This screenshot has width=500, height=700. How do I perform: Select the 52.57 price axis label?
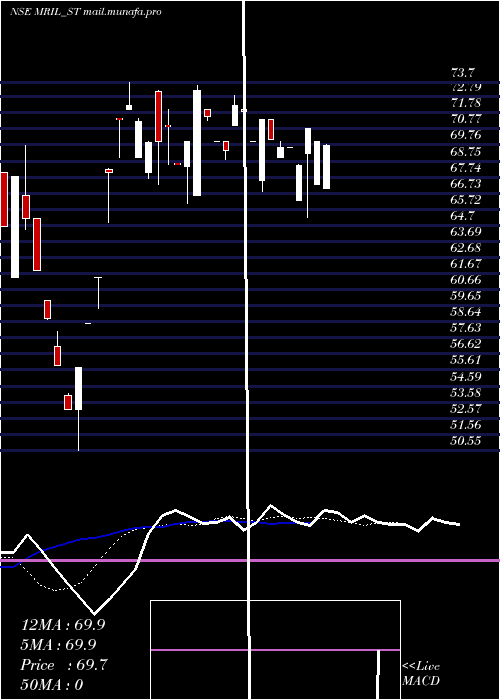(466, 409)
